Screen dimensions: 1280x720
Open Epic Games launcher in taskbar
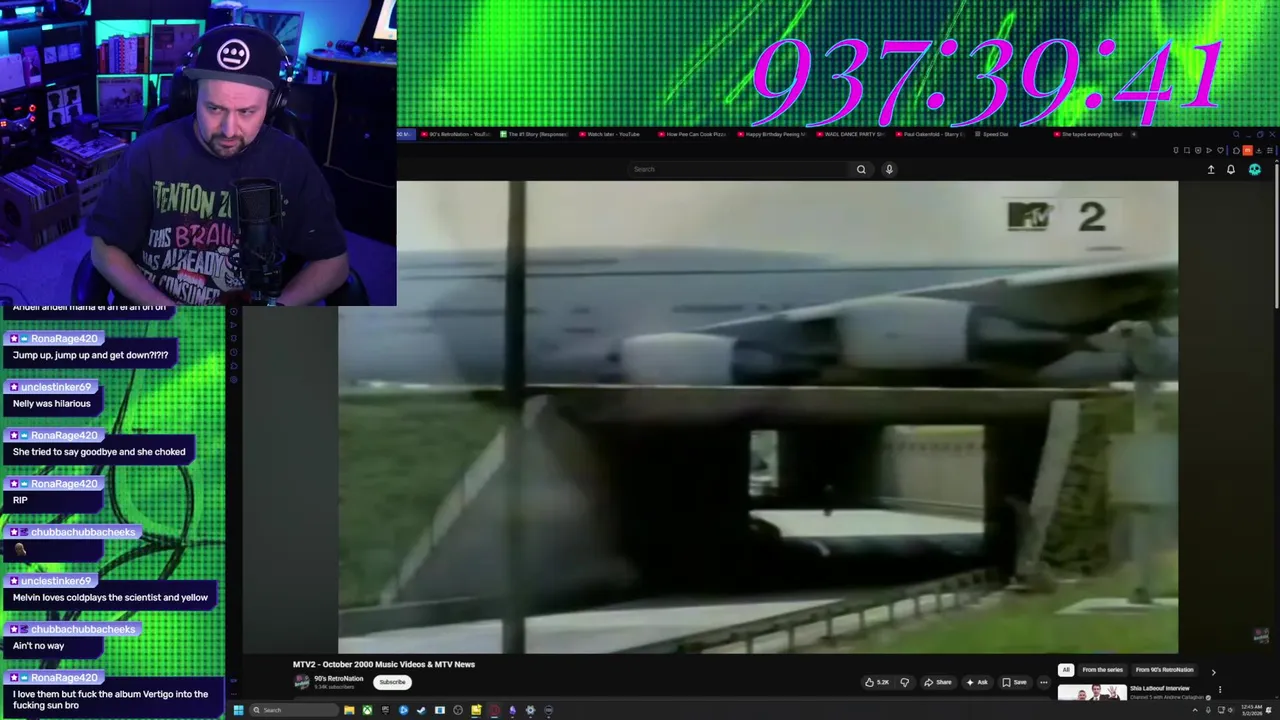point(385,710)
